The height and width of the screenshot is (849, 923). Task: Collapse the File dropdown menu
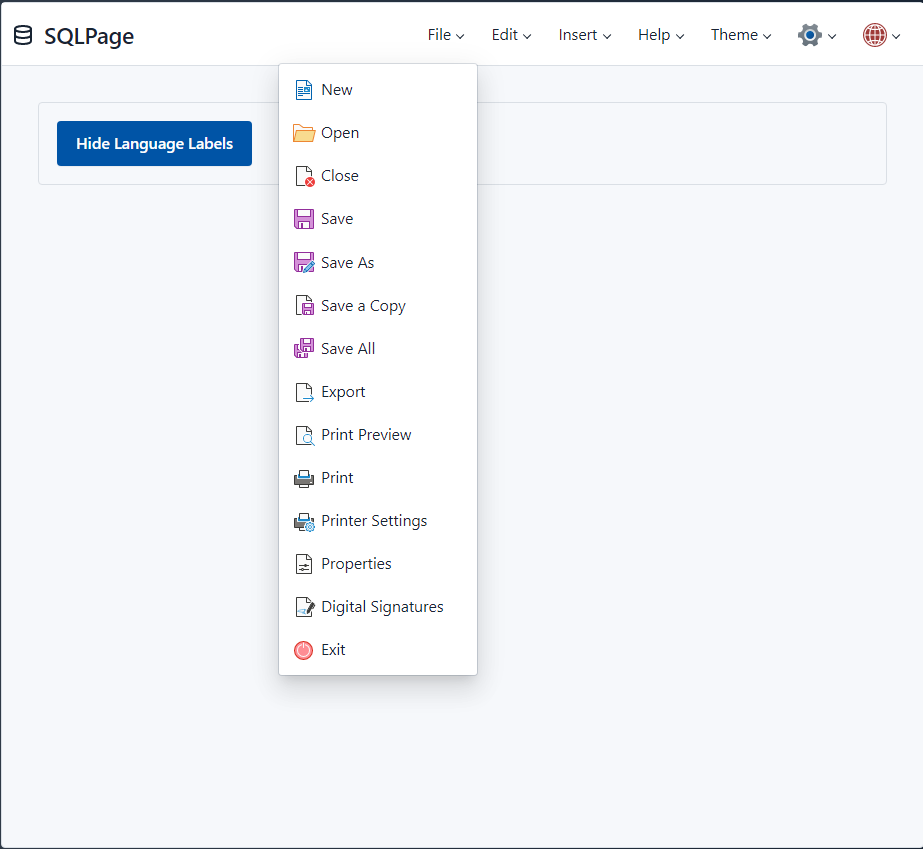click(446, 35)
